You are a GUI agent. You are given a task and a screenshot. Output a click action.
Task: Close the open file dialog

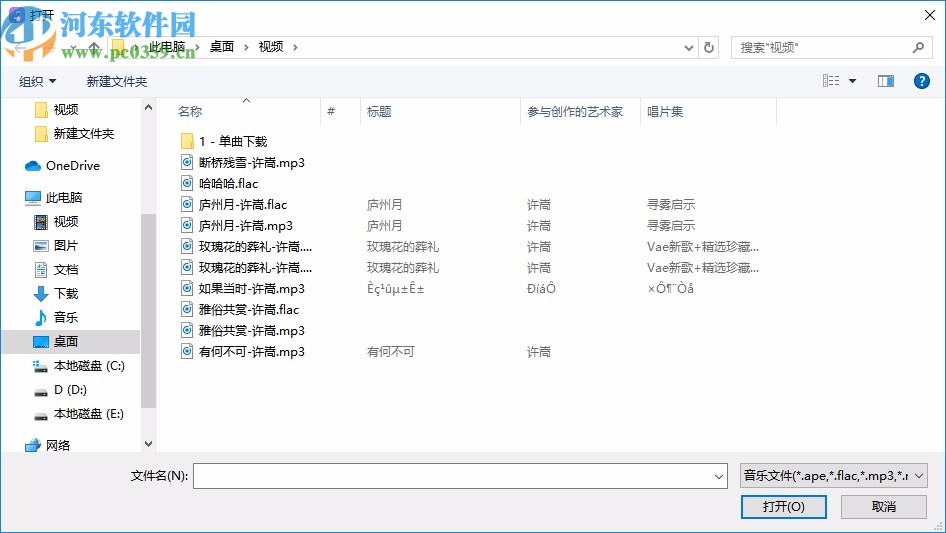tap(930, 15)
